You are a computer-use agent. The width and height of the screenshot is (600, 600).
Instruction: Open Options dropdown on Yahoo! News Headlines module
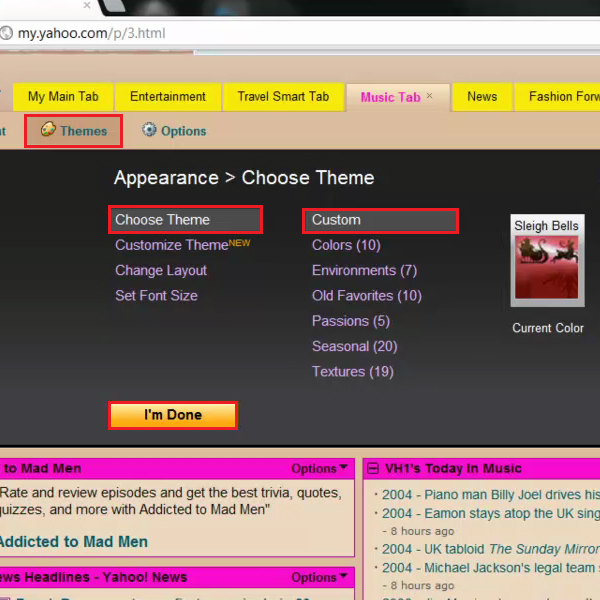tap(319, 577)
